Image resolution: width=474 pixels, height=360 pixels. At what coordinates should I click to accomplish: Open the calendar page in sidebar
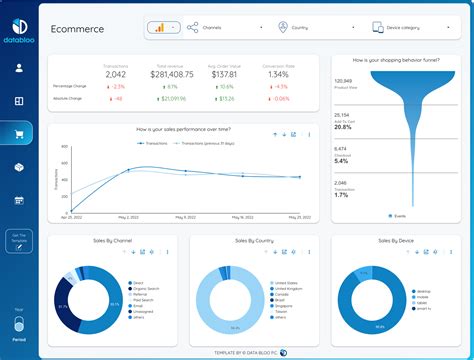point(19,200)
